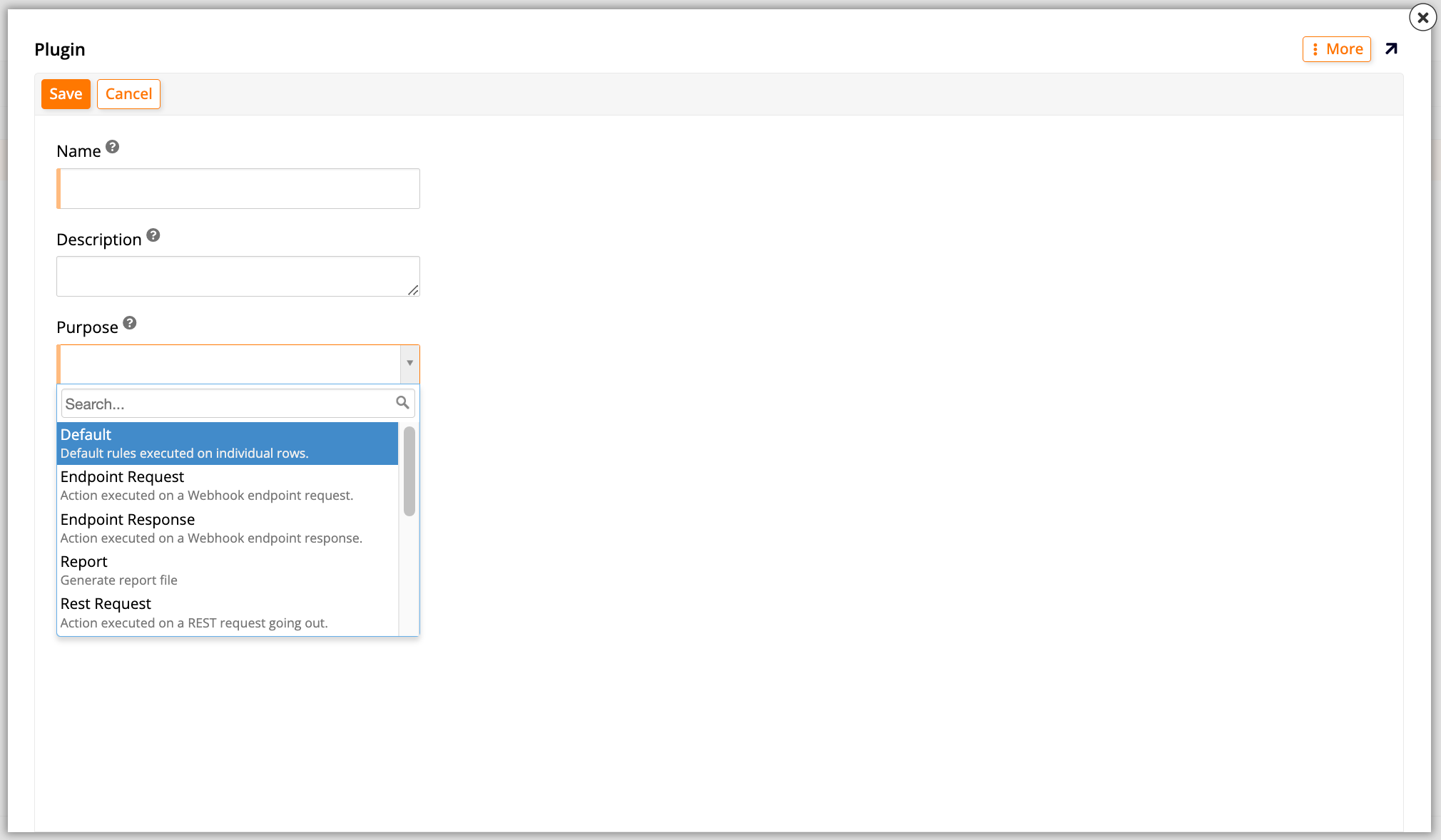Select the Report purpose option
The image size is (1441, 840).
tap(227, 569)
